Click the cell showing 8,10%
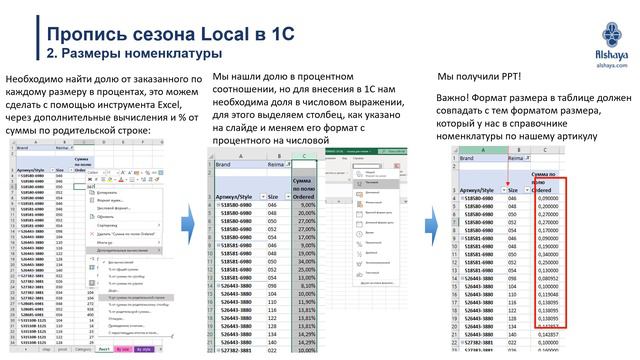The image size is (640, 360). click(304, 286)
